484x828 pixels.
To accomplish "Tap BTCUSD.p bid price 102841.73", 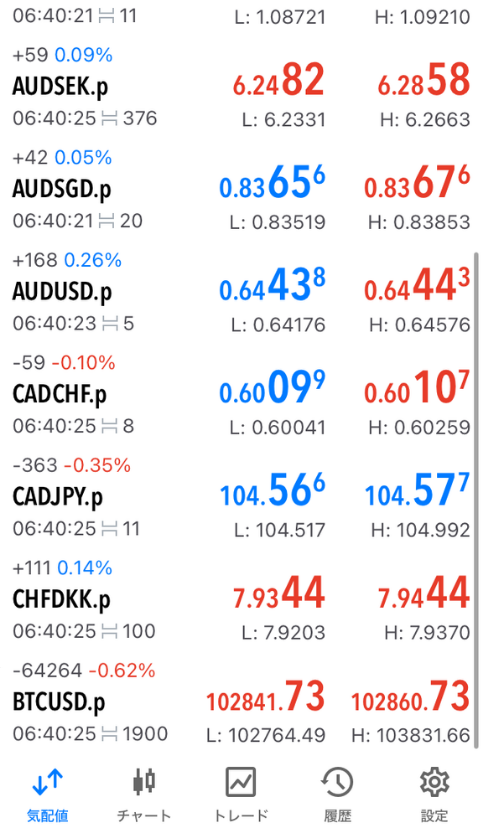I will (265, 696).
